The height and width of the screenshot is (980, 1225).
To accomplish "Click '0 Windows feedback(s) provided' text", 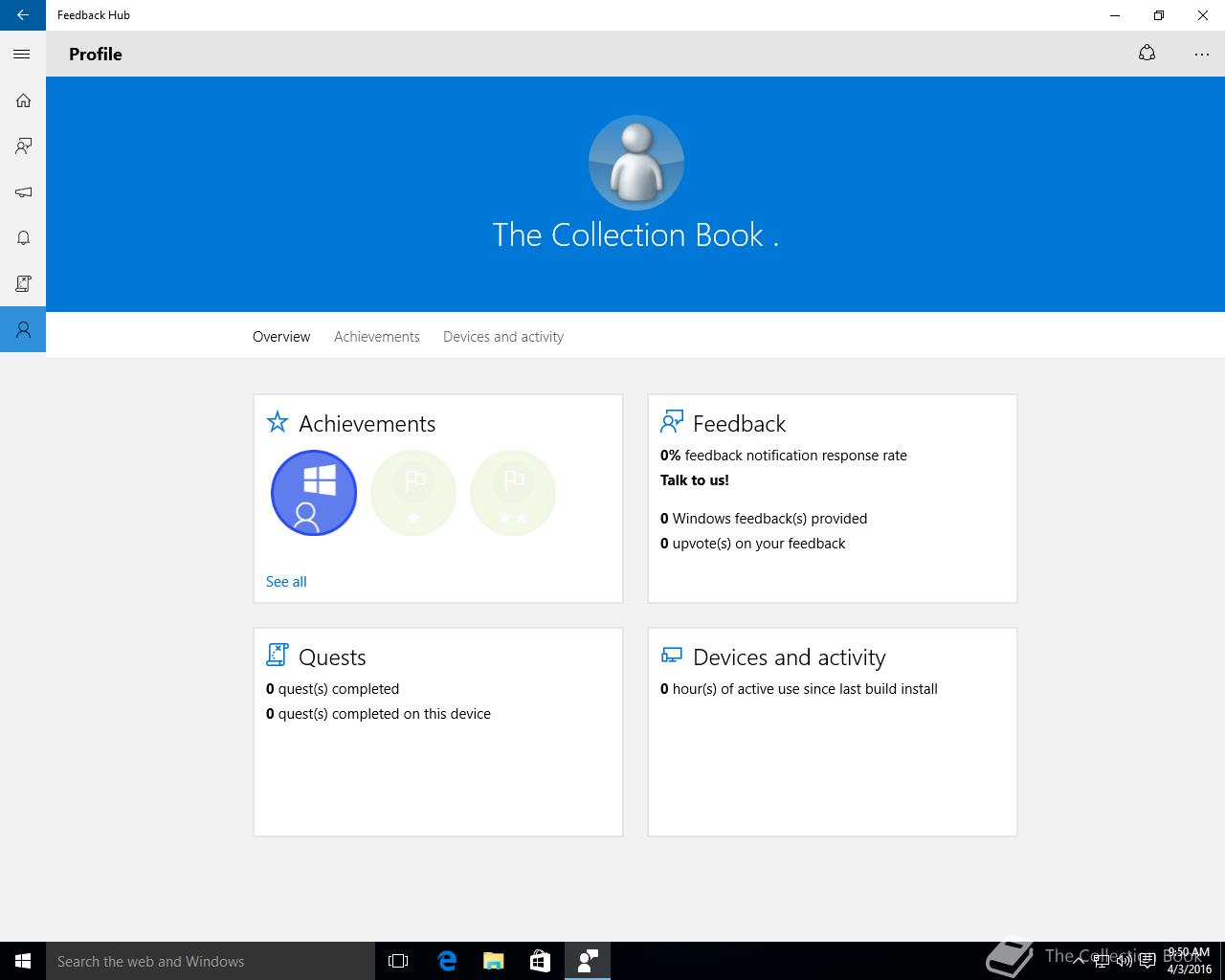I will click(x=764, y=519).
